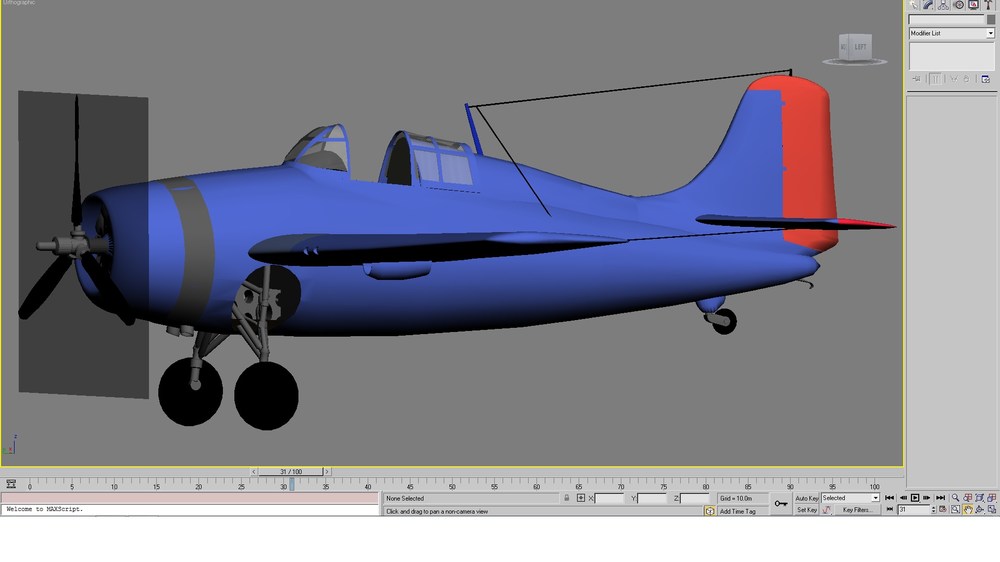
Task: Play the animation
Action: point(915,498)
